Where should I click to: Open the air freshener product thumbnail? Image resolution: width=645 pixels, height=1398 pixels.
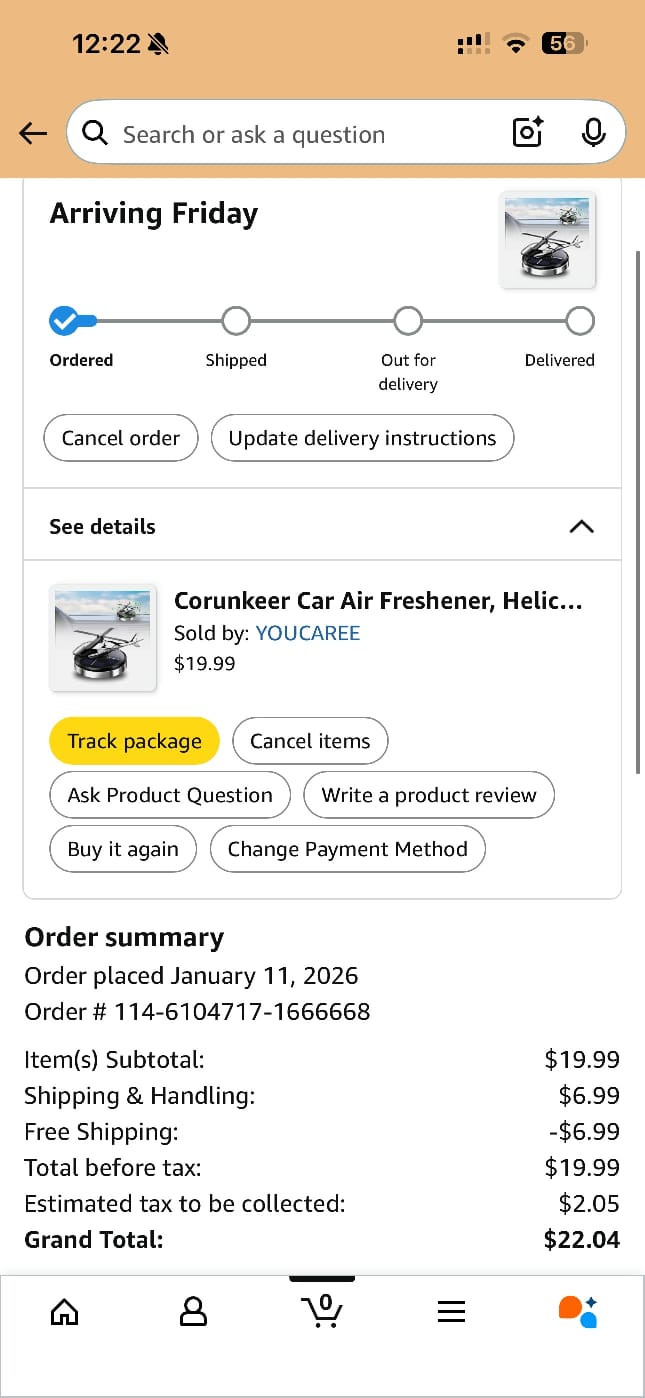(103, 638)
